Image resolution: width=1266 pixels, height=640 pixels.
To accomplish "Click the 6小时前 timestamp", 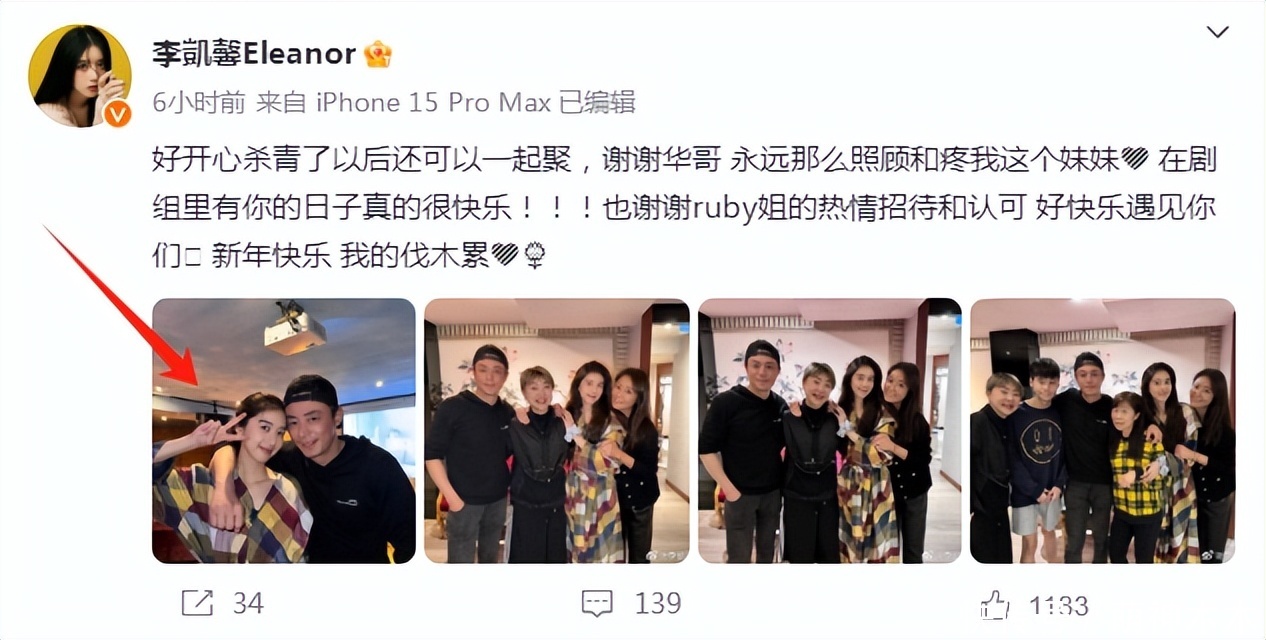I will tap(199, 103).
